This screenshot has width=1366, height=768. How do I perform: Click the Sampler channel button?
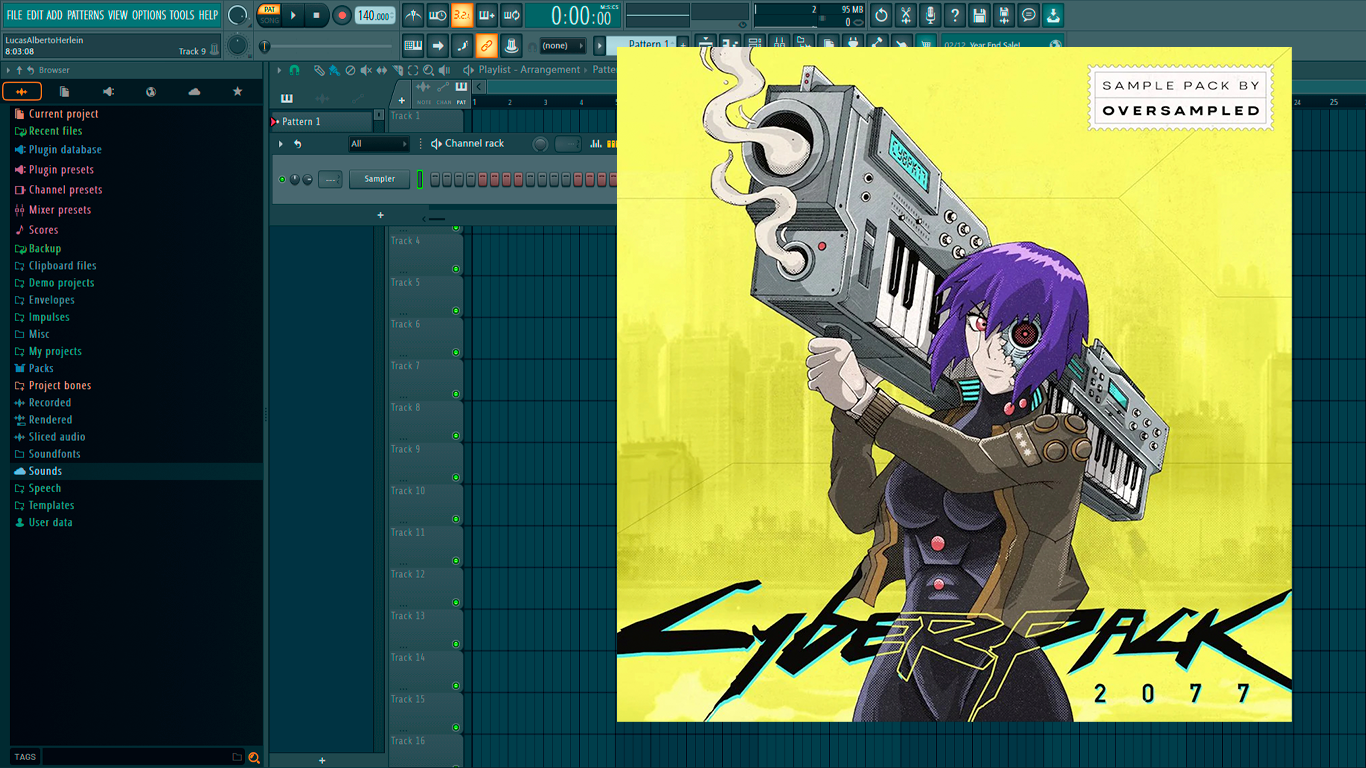(x=379, y=179)
